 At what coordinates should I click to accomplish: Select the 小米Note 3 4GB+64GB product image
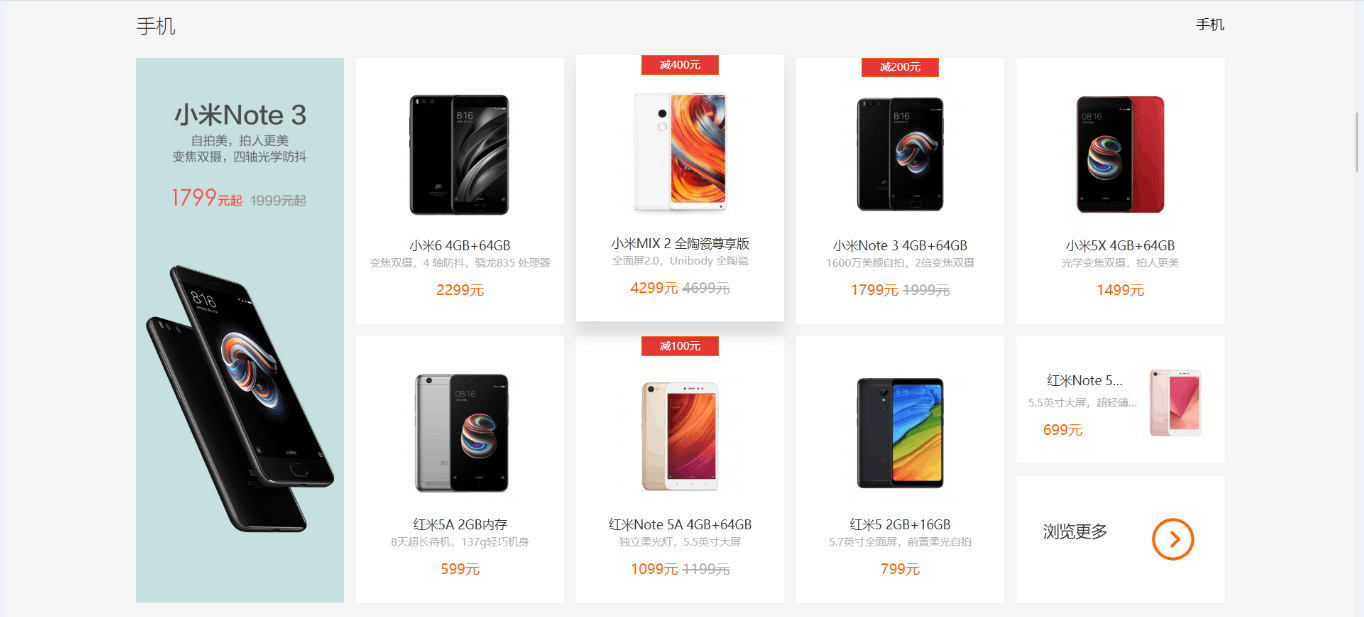(x=900, y=154)
